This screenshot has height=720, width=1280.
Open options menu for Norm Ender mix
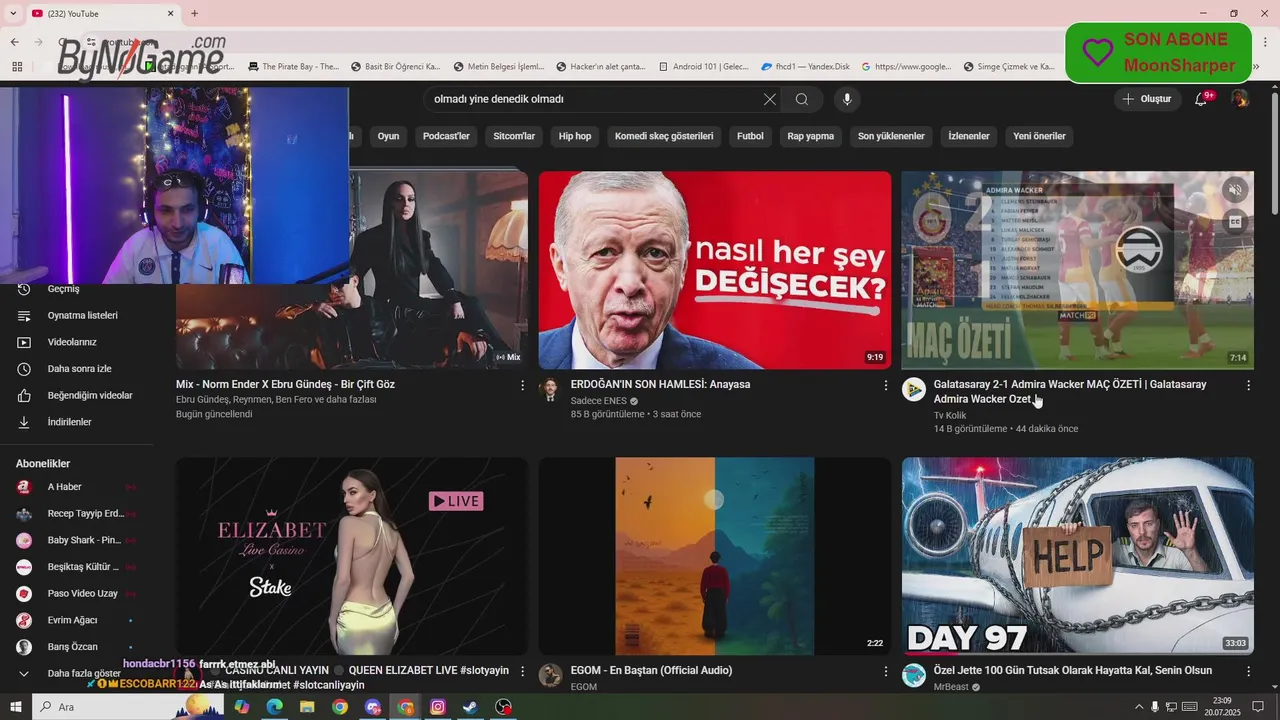522,385
